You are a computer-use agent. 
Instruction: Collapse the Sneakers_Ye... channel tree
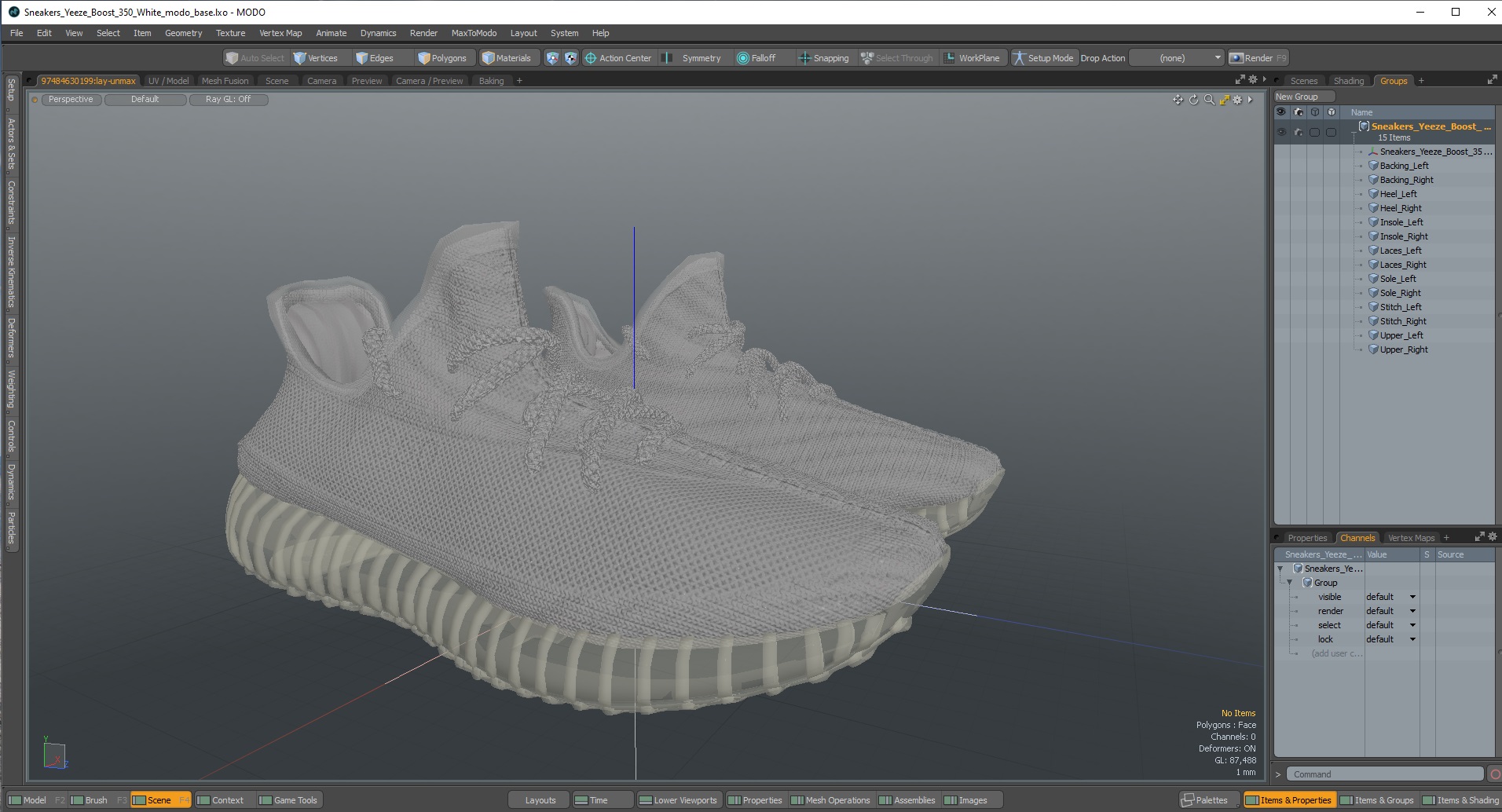(x=1280, y=569)
